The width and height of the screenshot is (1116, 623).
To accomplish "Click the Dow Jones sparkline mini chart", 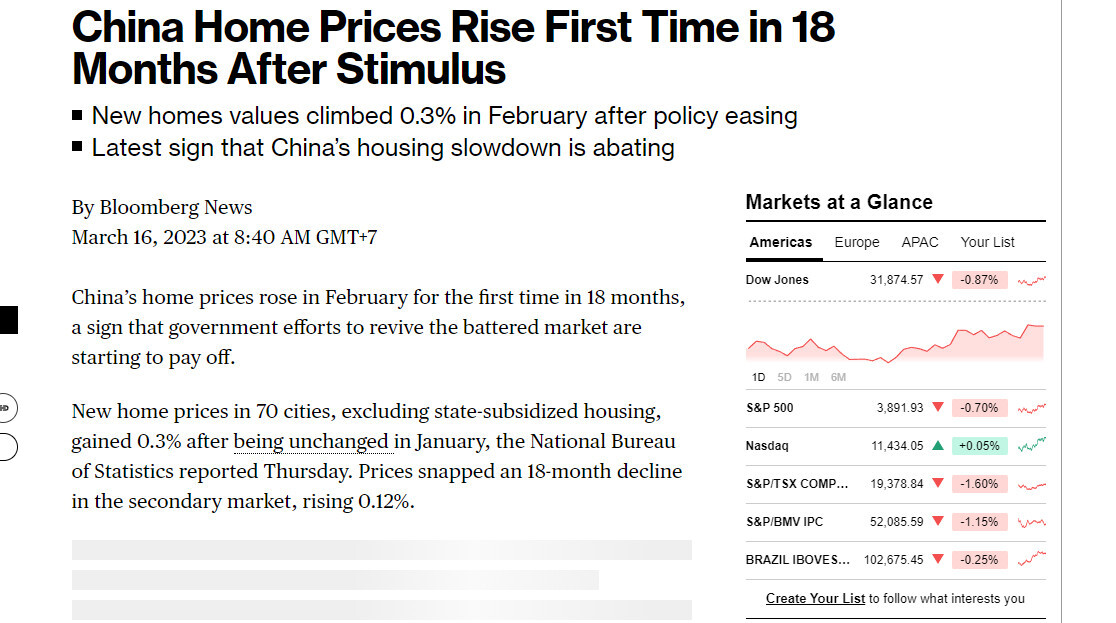I will [x=1031, y=280].
